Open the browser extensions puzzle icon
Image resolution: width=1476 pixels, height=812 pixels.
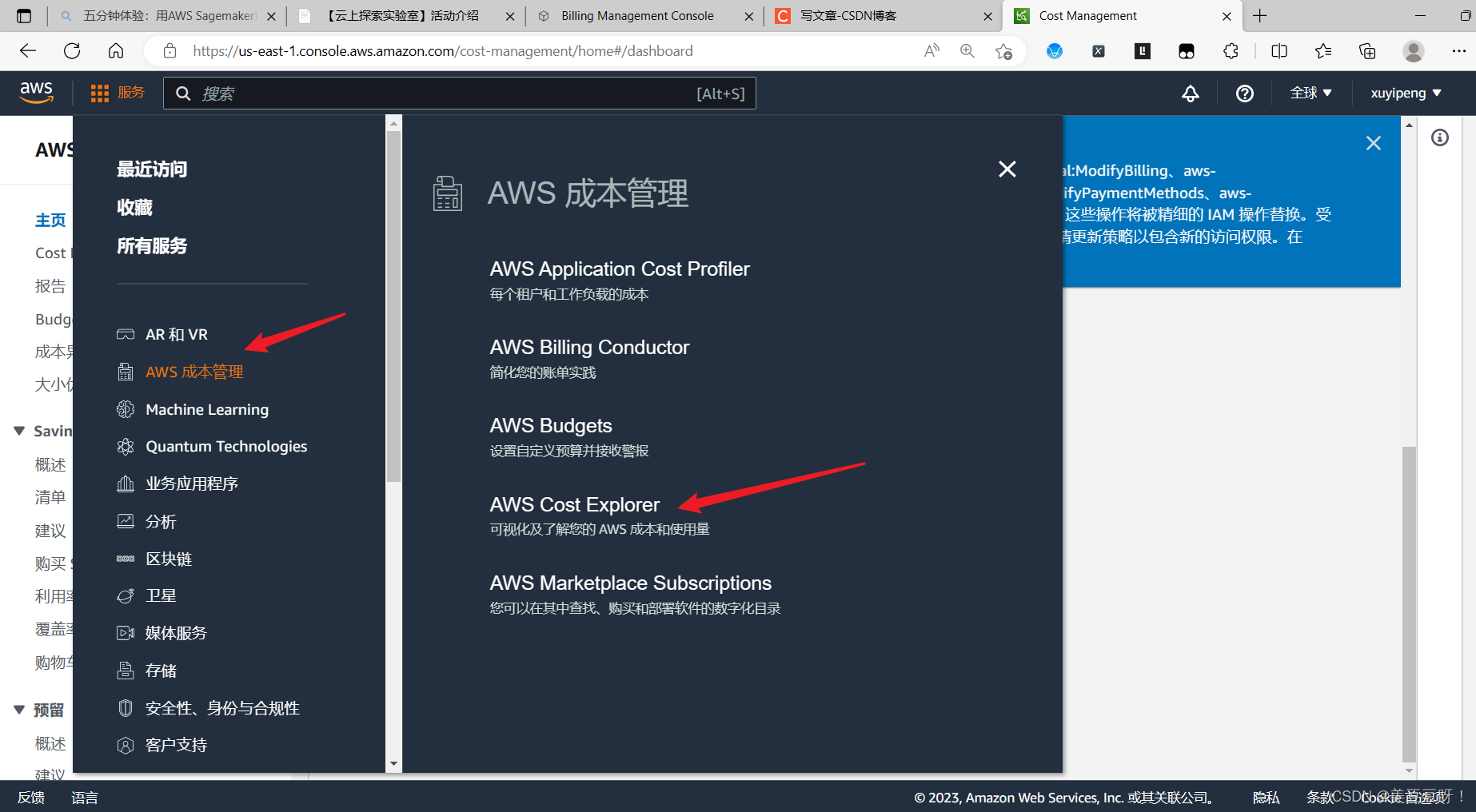[1231, 51]
